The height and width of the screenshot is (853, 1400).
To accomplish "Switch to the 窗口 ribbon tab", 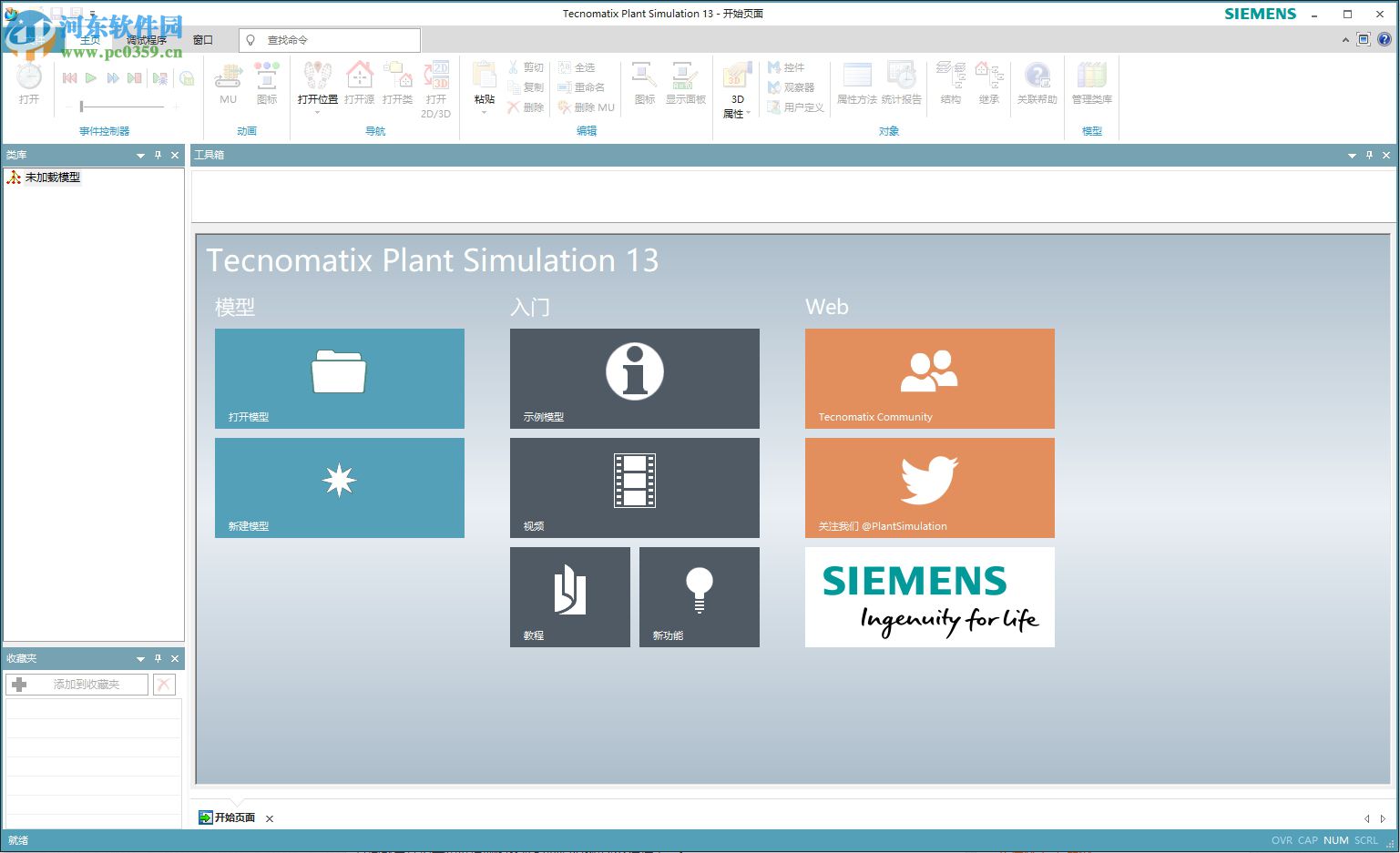I will click(x=202, y=40).
